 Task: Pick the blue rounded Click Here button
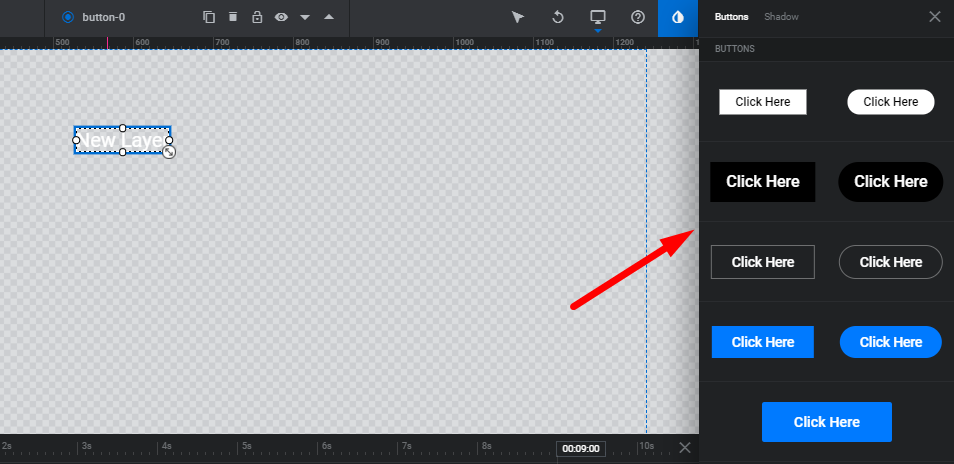(890, 342)
